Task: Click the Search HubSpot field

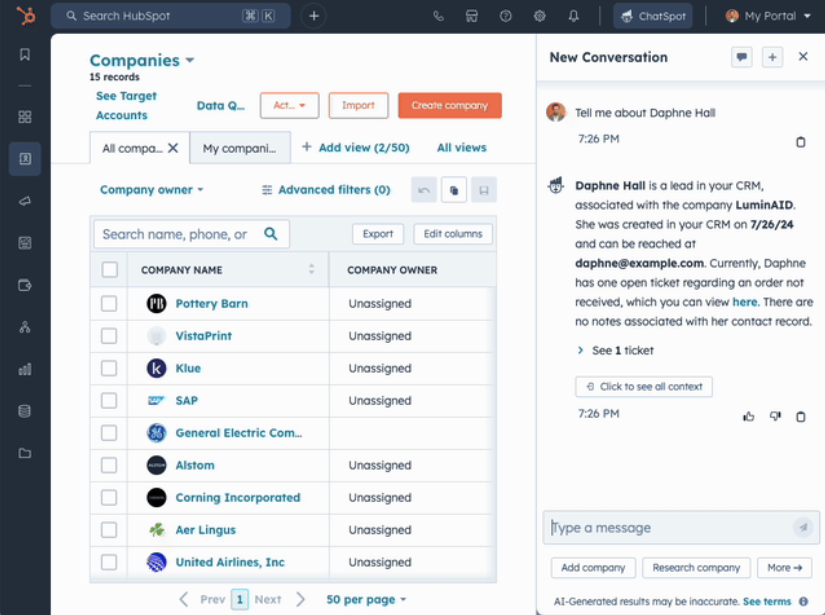Action: [171, 16]
